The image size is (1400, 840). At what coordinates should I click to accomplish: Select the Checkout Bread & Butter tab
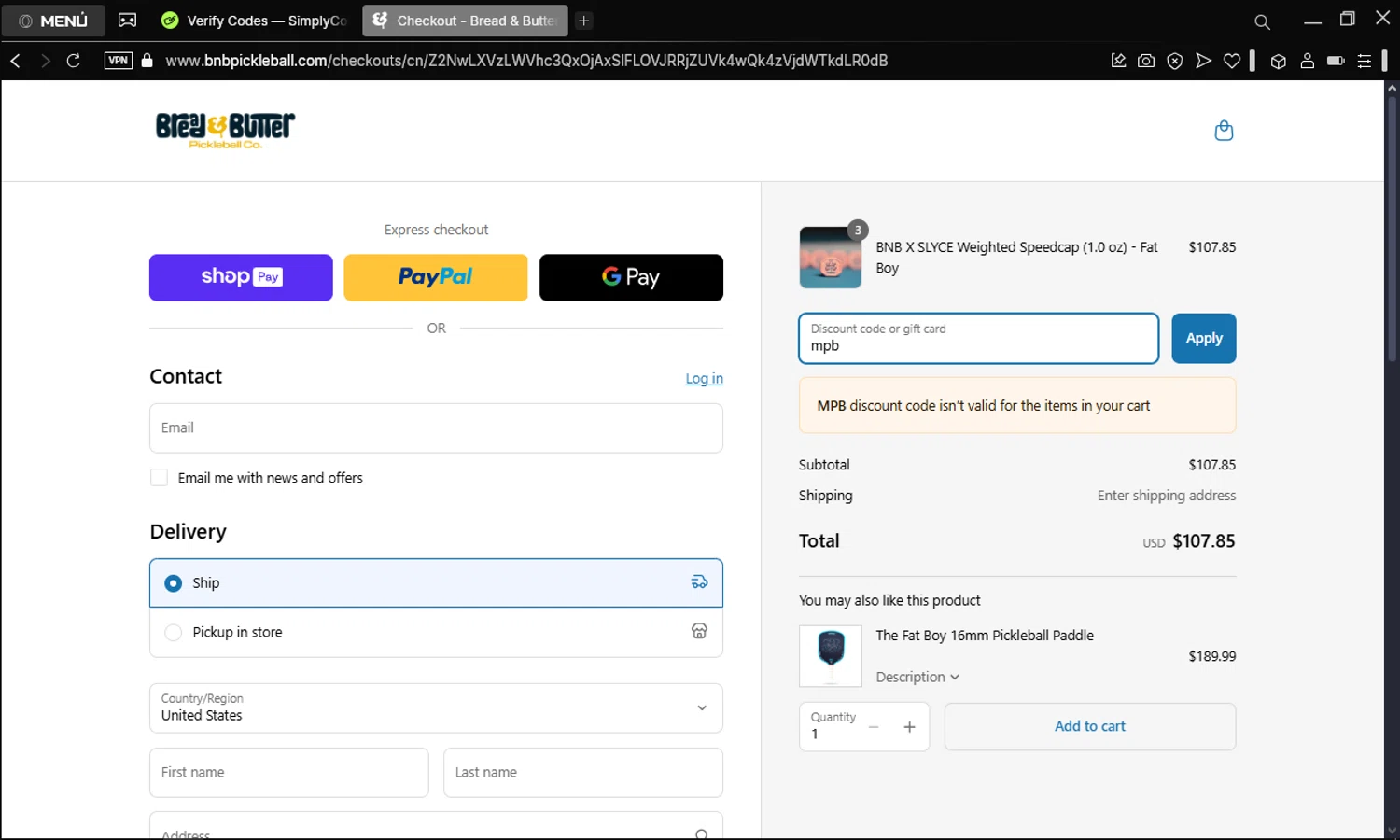click(x=465, y=21)
